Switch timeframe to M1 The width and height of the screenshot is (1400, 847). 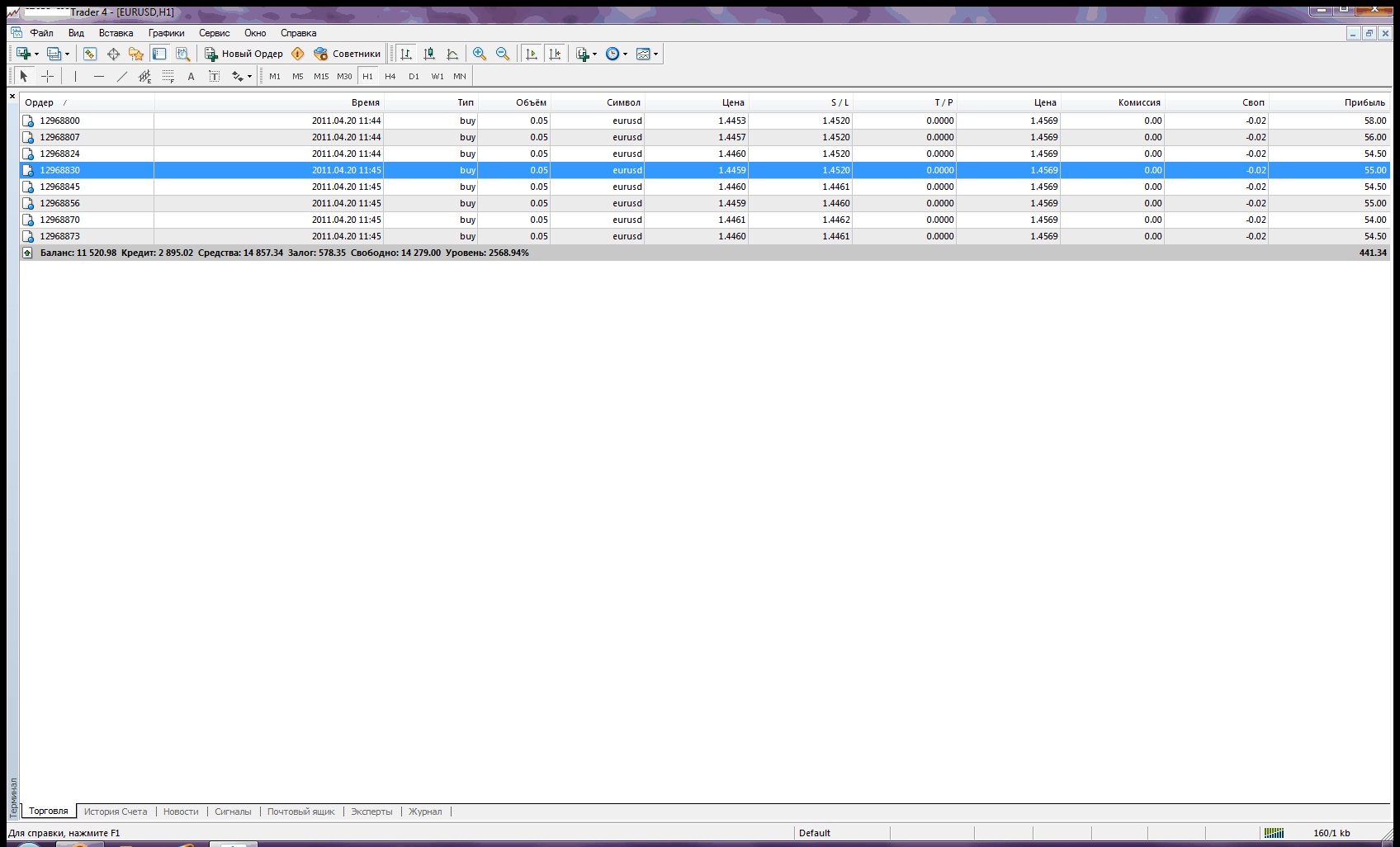(x=275, y=76)
